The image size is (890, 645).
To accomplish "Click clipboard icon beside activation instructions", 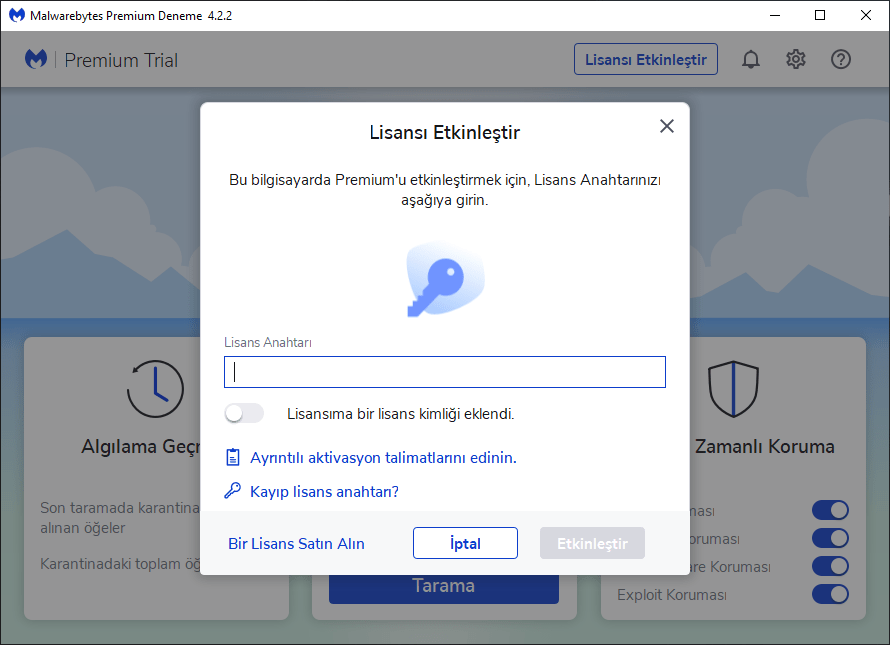I will (x=233, y=457).
